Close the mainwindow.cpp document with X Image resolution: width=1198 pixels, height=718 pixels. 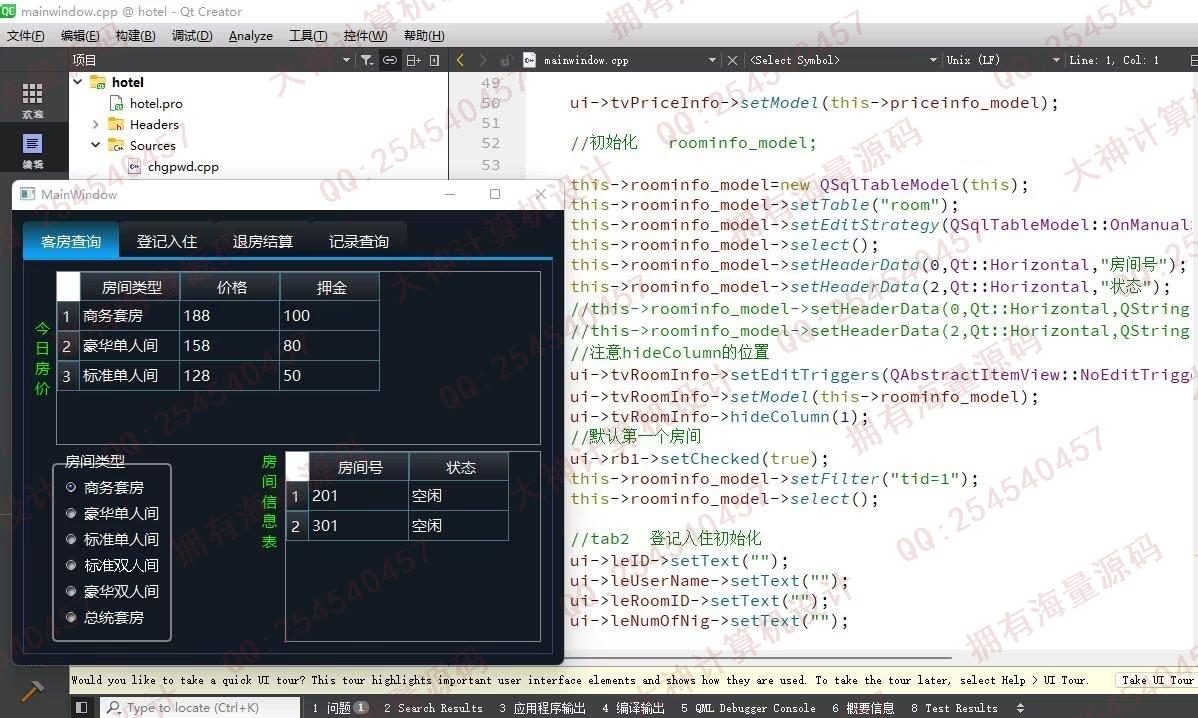732,60
